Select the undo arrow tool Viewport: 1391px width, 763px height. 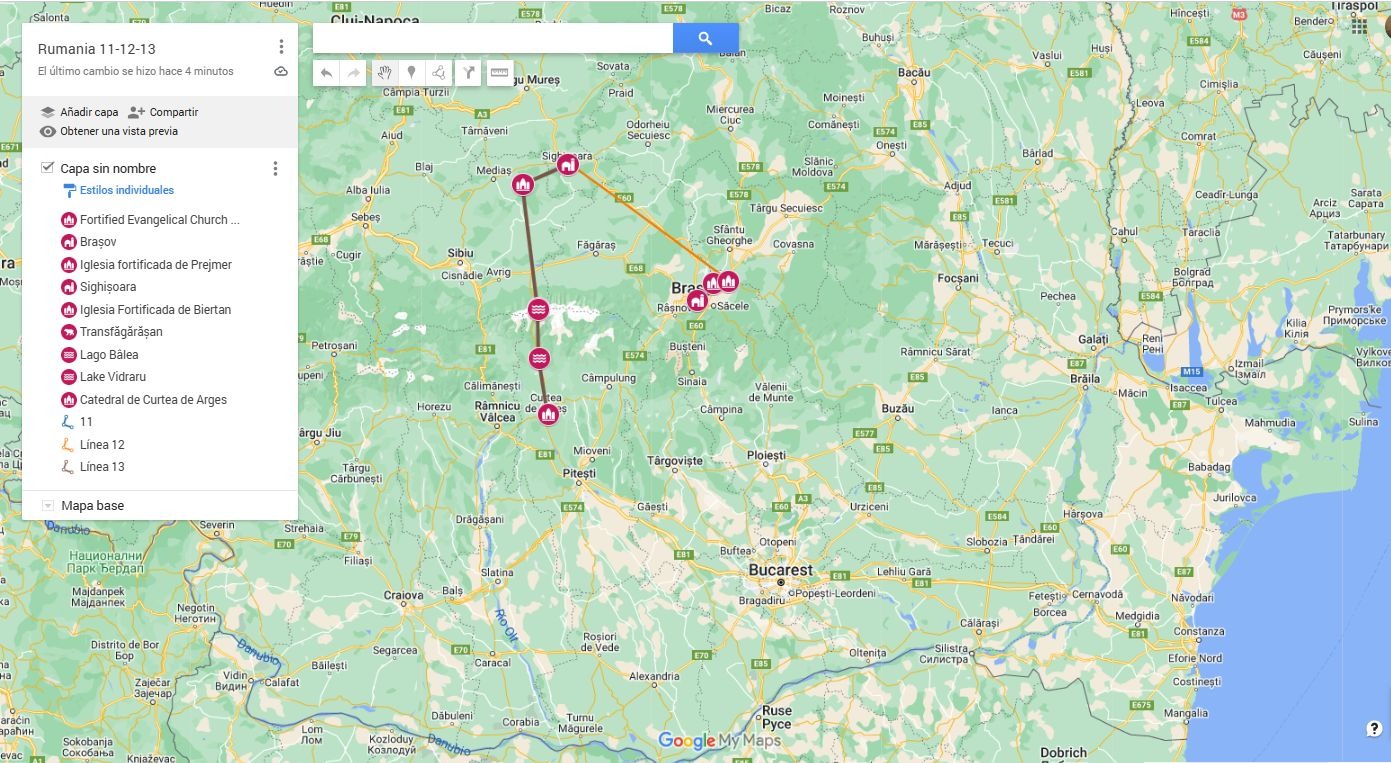[327, 73]
